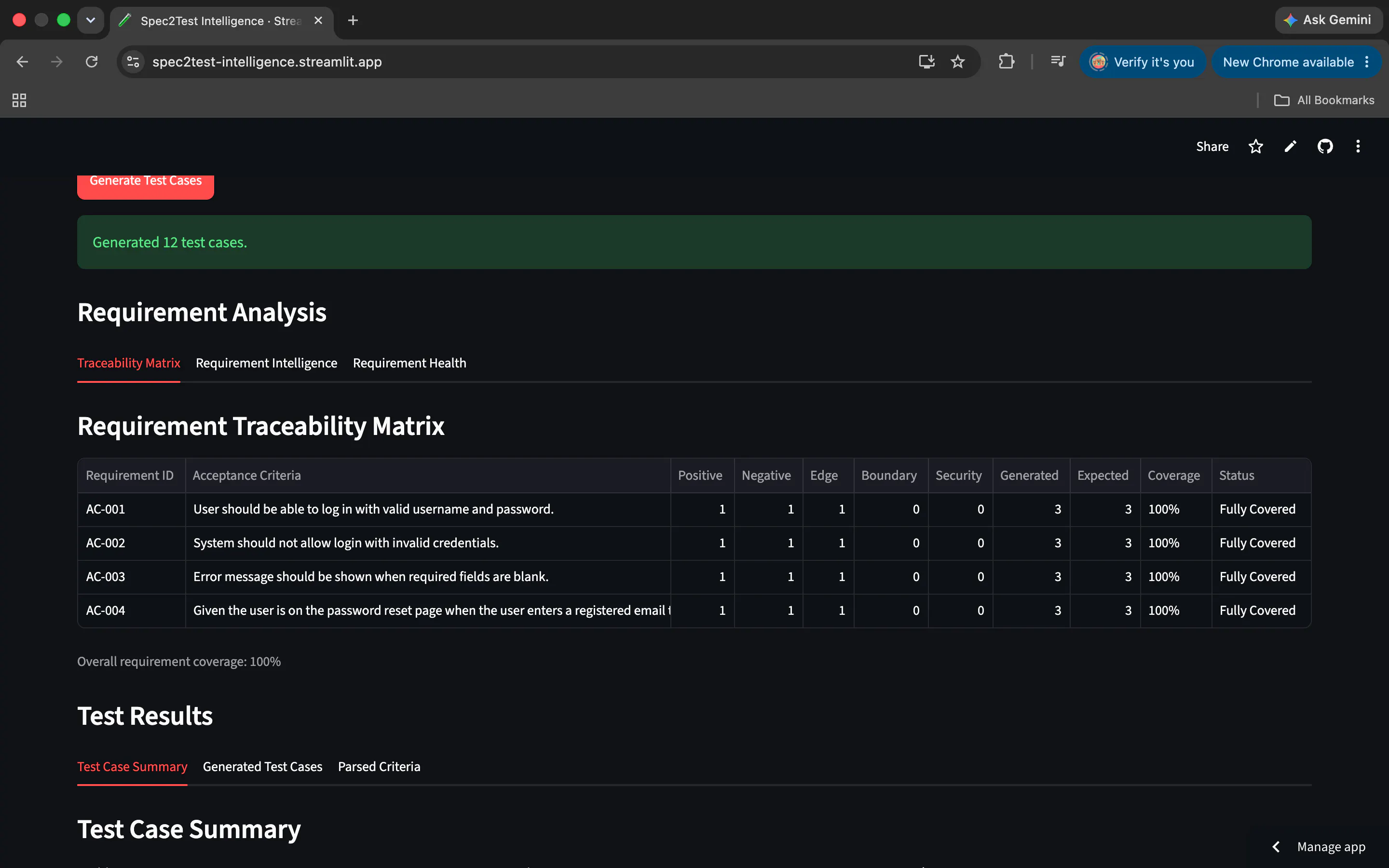The width and height of the screenshot is (1389, 868).
Task: Click the Generated column header
Action: click(x=1031, y=475)
